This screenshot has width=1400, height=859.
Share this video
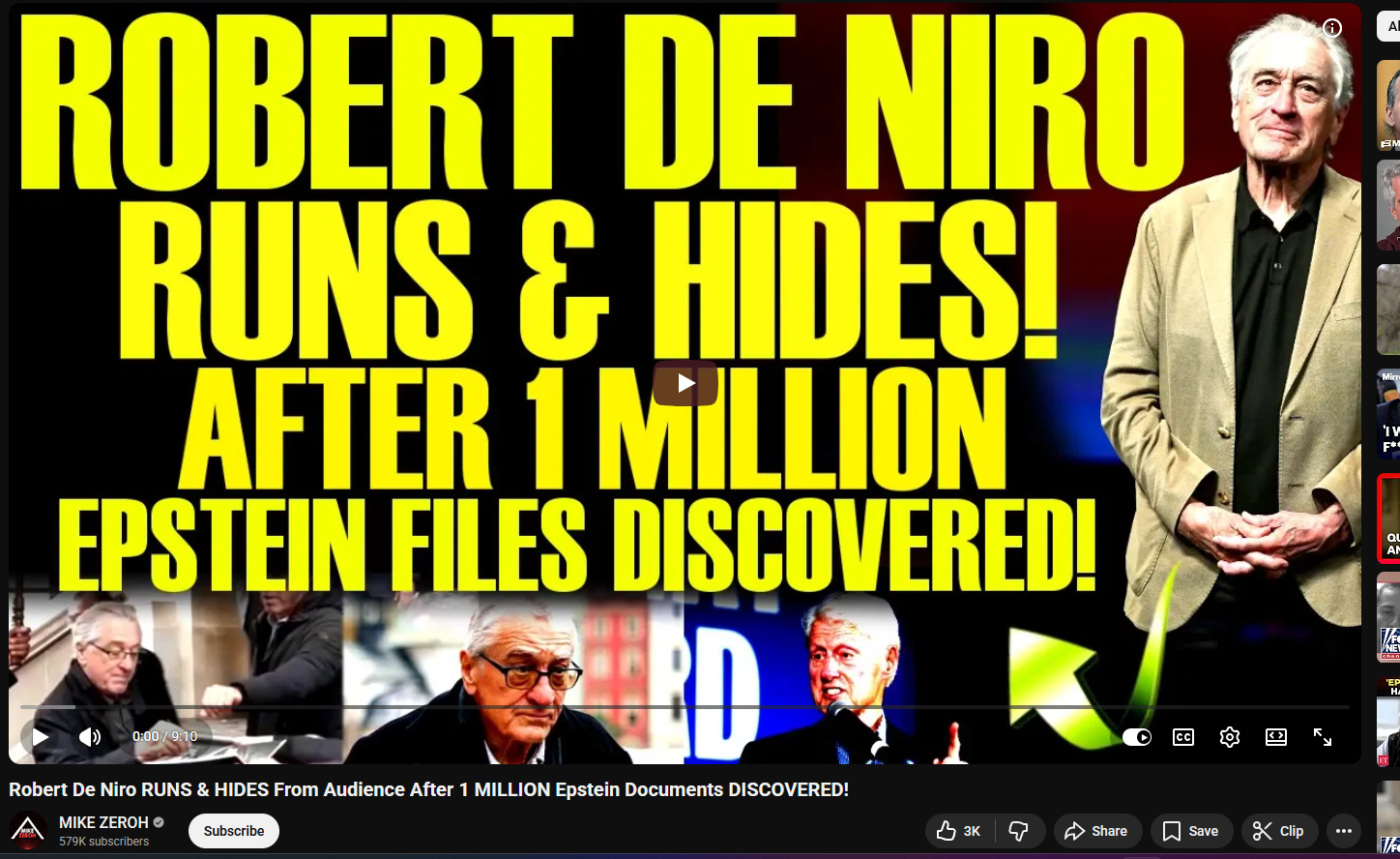click(x=1096, y=831)
